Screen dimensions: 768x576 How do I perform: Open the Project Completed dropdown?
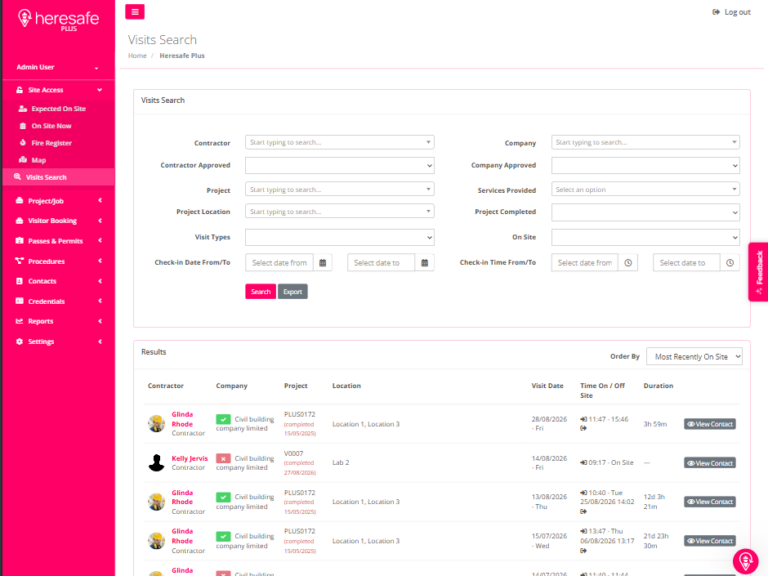click(x=645, y=213)
